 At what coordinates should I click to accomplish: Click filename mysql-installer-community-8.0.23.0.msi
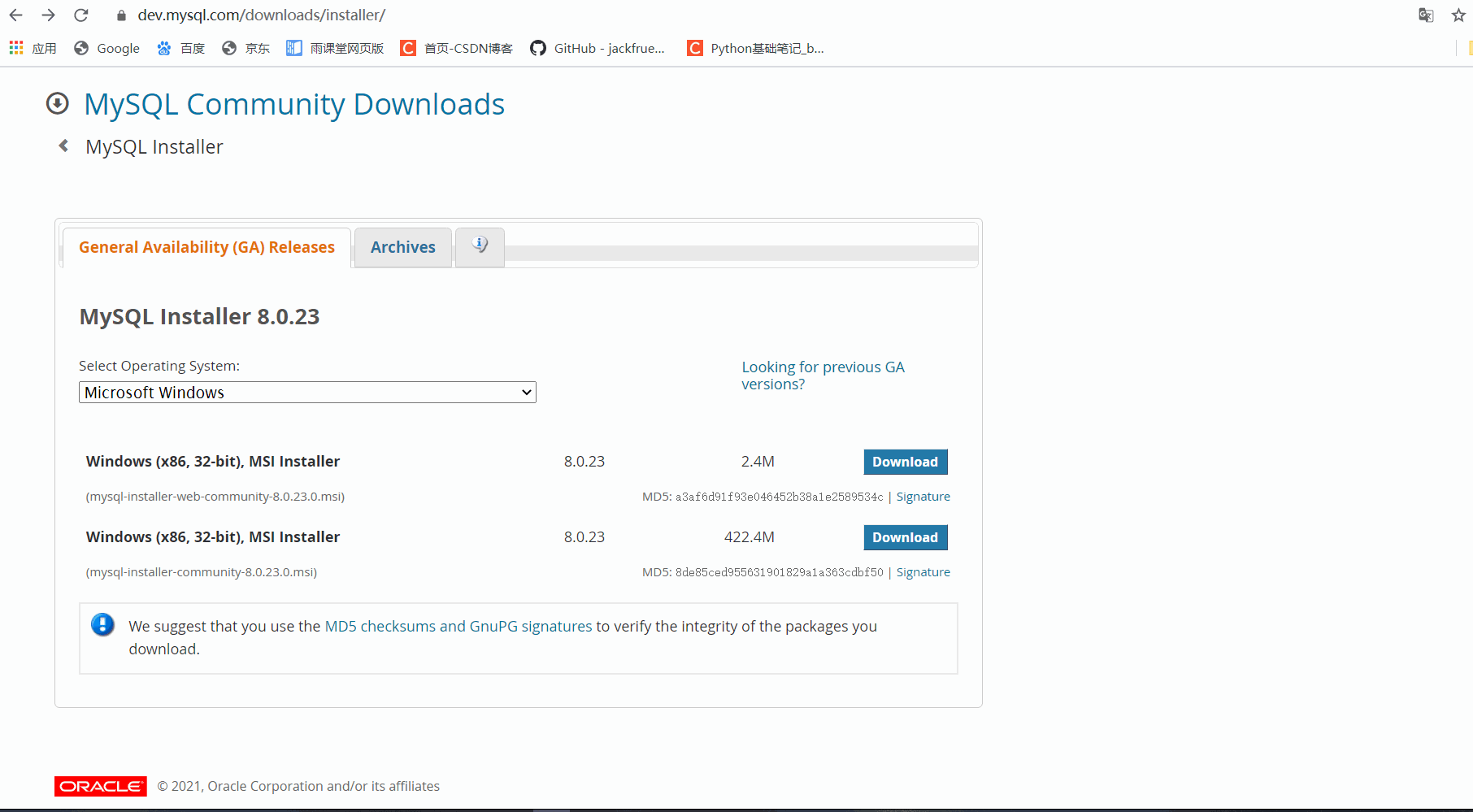point(202,572)
